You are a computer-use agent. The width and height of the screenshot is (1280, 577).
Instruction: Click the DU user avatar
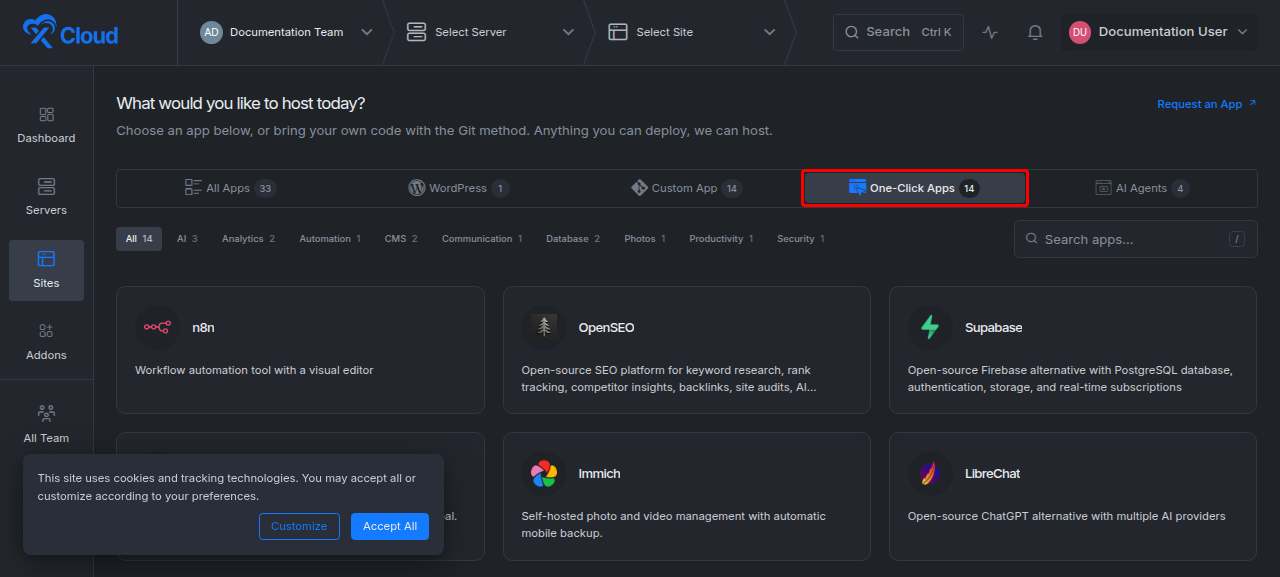tap(1080, 32)
